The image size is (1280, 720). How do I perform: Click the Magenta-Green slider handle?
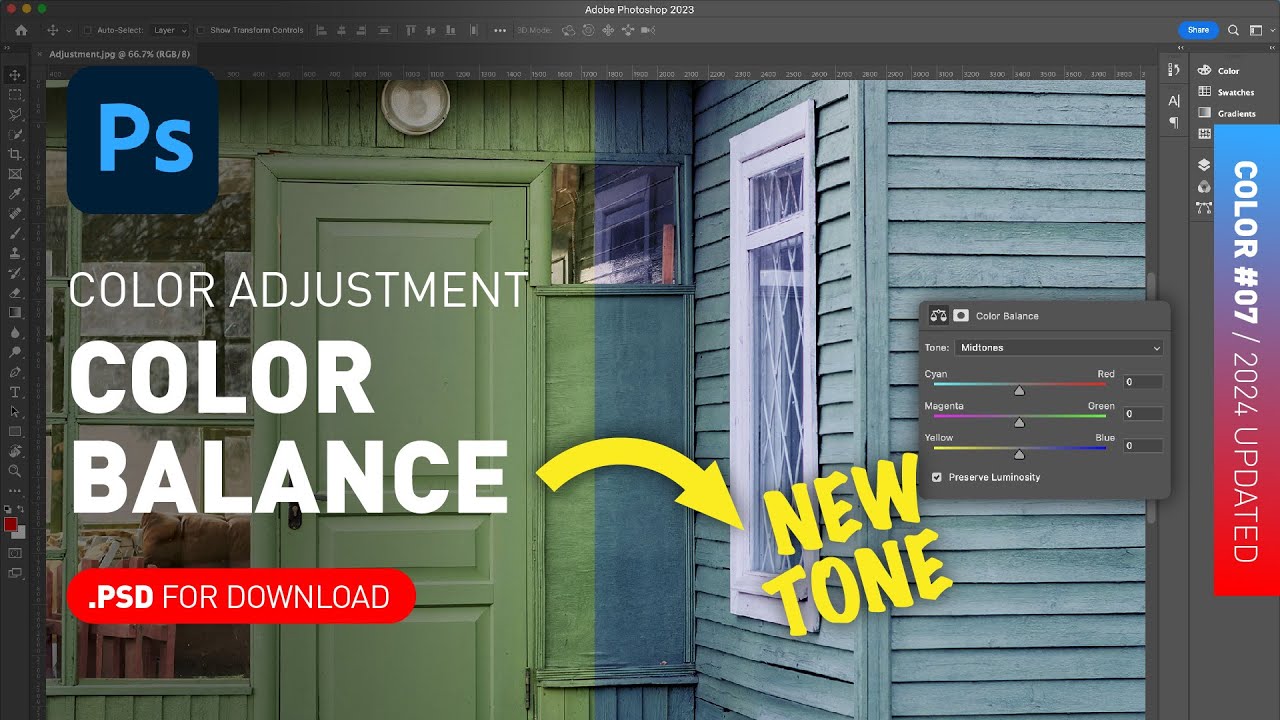(1019, 423)
